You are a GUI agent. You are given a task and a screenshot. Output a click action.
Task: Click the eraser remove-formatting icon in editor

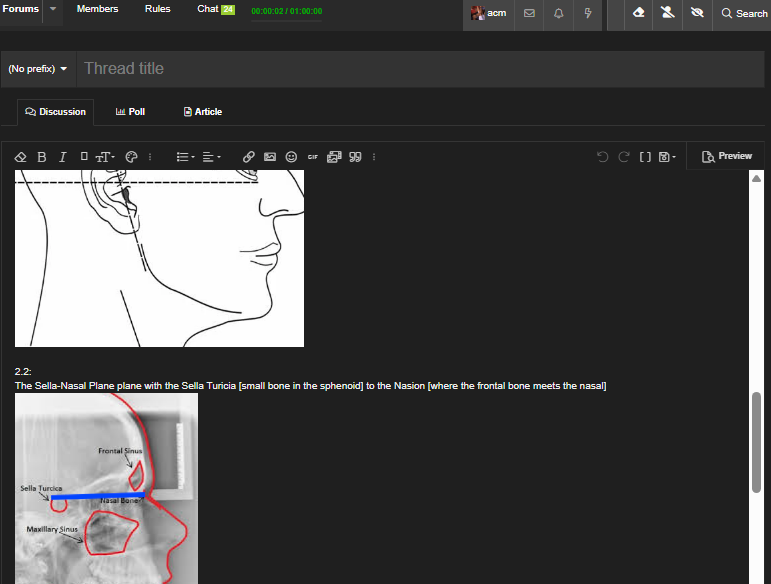tap(20, 157)
